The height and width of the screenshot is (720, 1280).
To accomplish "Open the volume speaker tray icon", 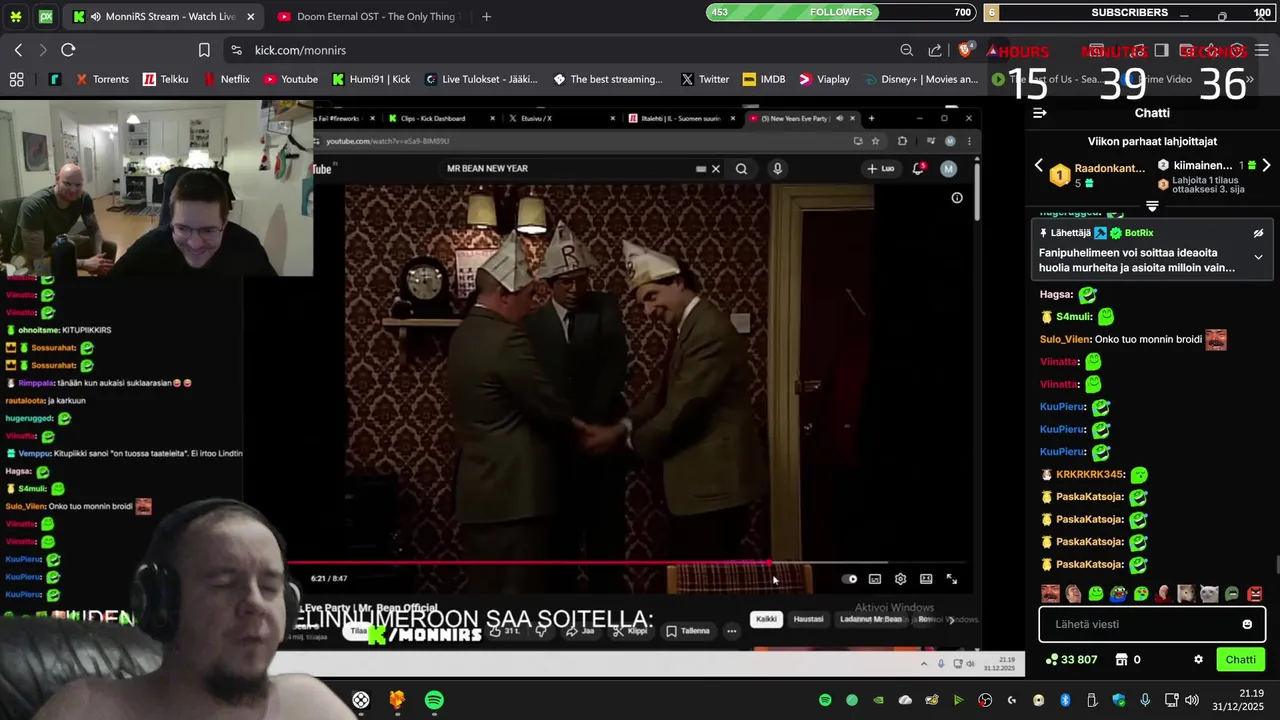I will point(1192,700).
